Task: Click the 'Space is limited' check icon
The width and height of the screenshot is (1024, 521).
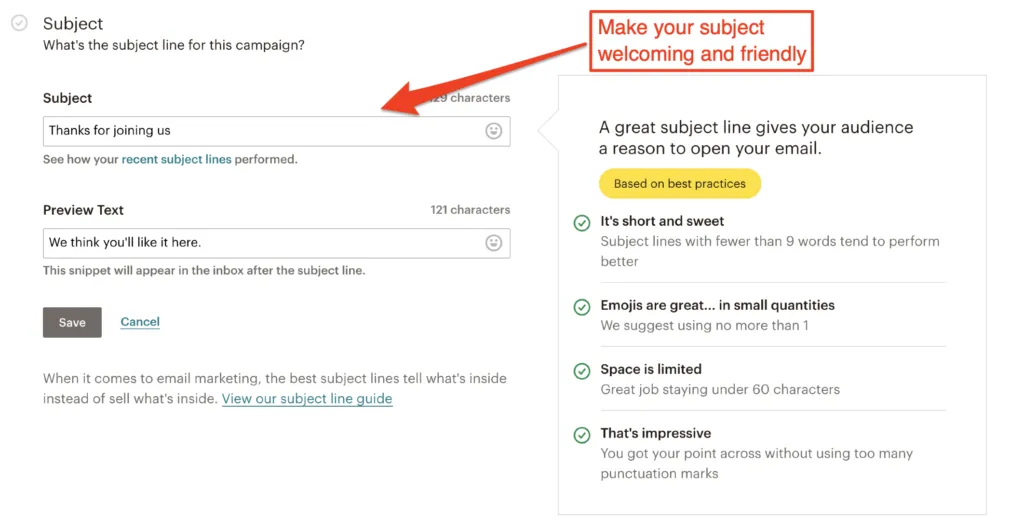Action: tap(581, 371)
